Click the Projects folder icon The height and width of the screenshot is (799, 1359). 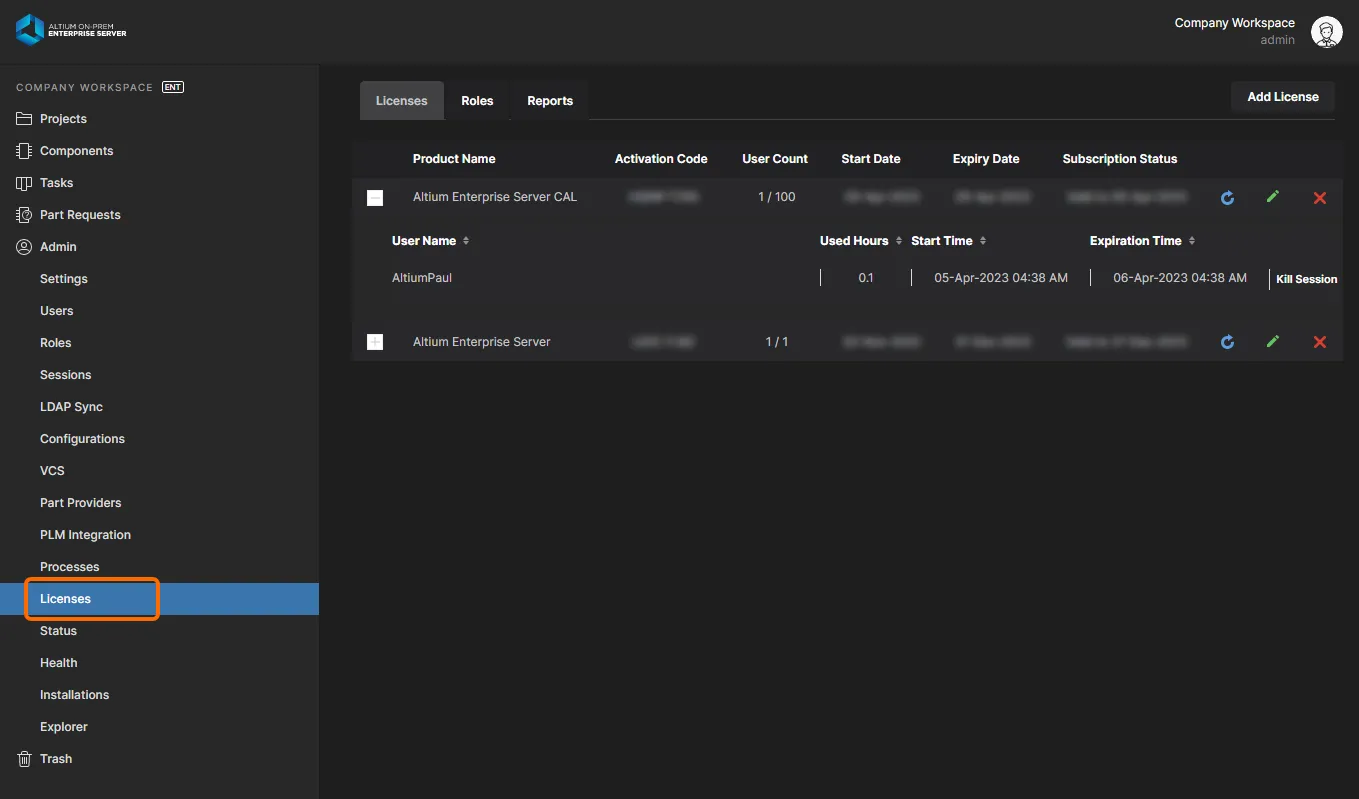coord(24,119)
